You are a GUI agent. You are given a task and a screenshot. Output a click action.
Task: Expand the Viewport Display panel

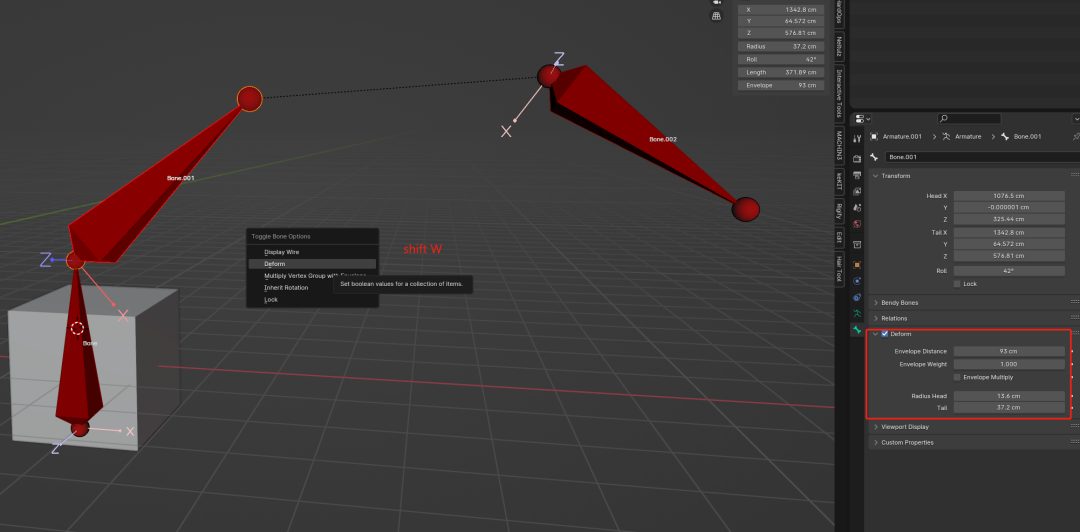click(x=875, y=427)
